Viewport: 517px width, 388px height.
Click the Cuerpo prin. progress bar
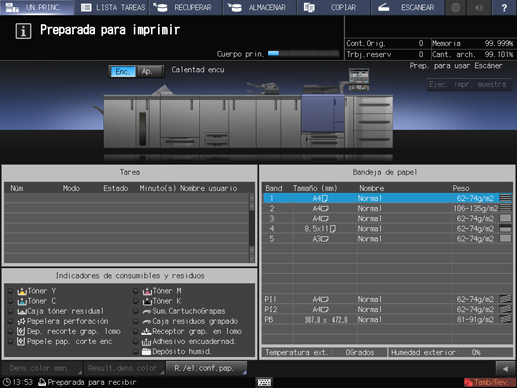pos(303,54)
